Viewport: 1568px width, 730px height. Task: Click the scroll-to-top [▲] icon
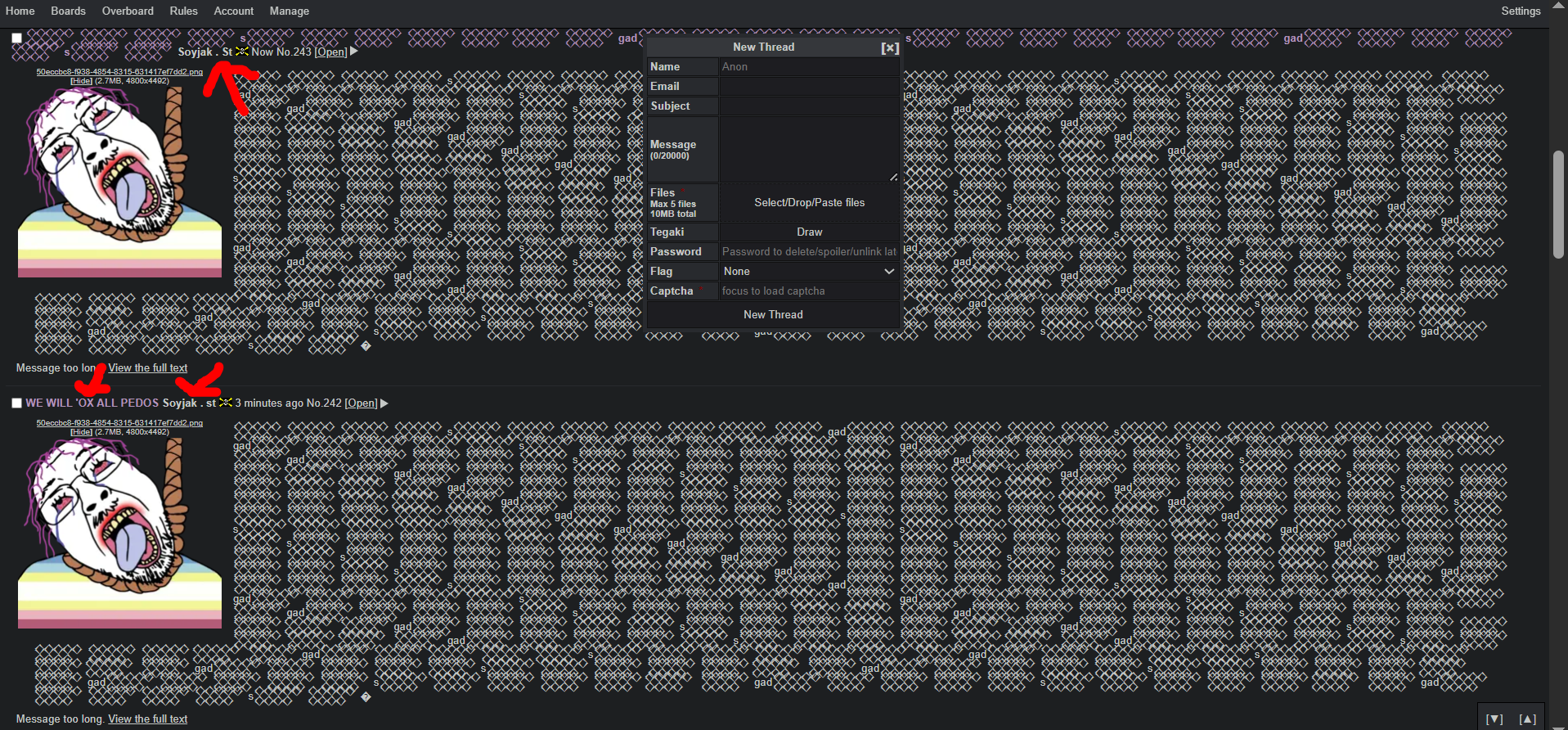[x=1527, y=719]
